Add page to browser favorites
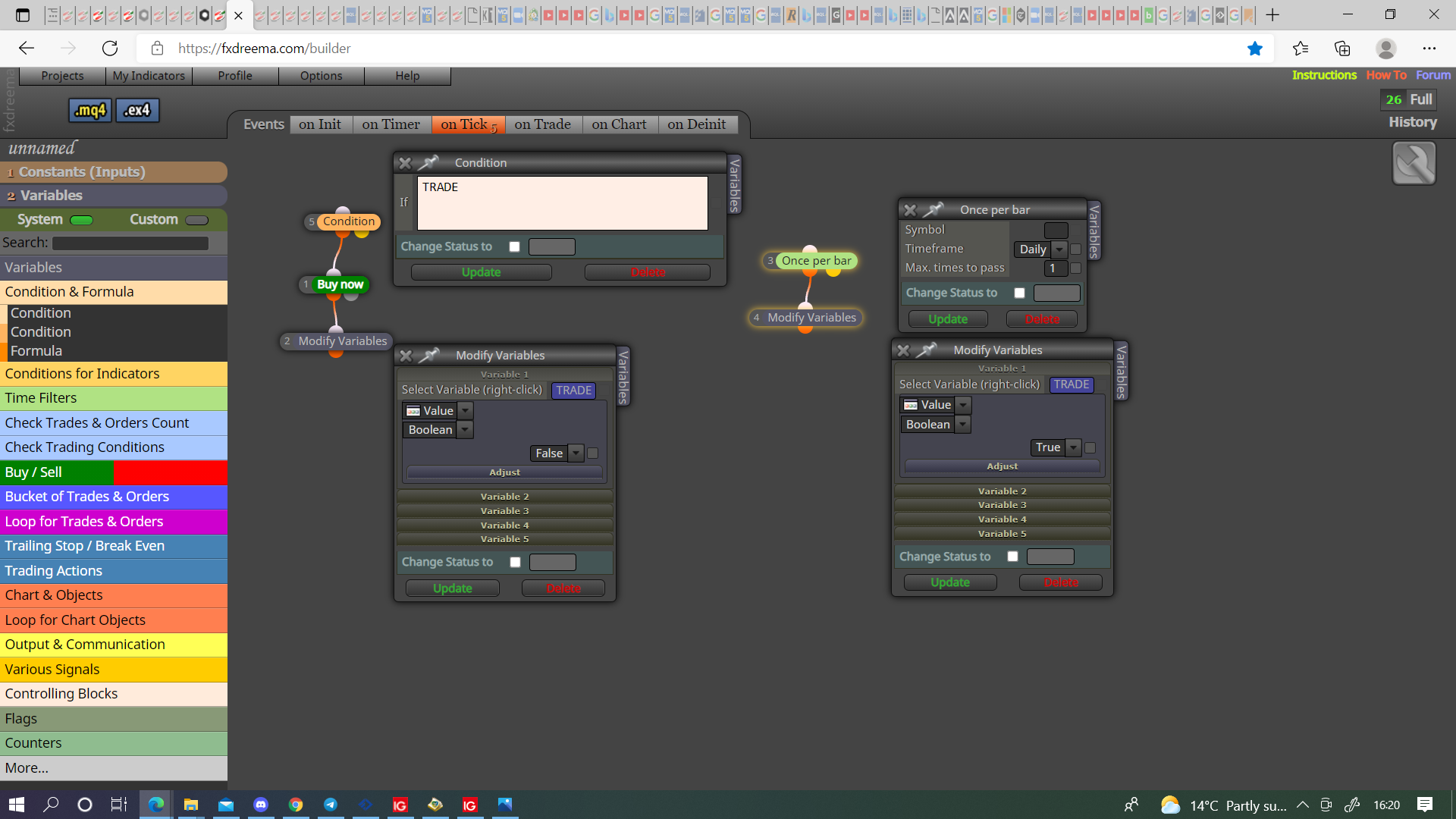Viewport: 1456px width, 819px height. 1255,49
